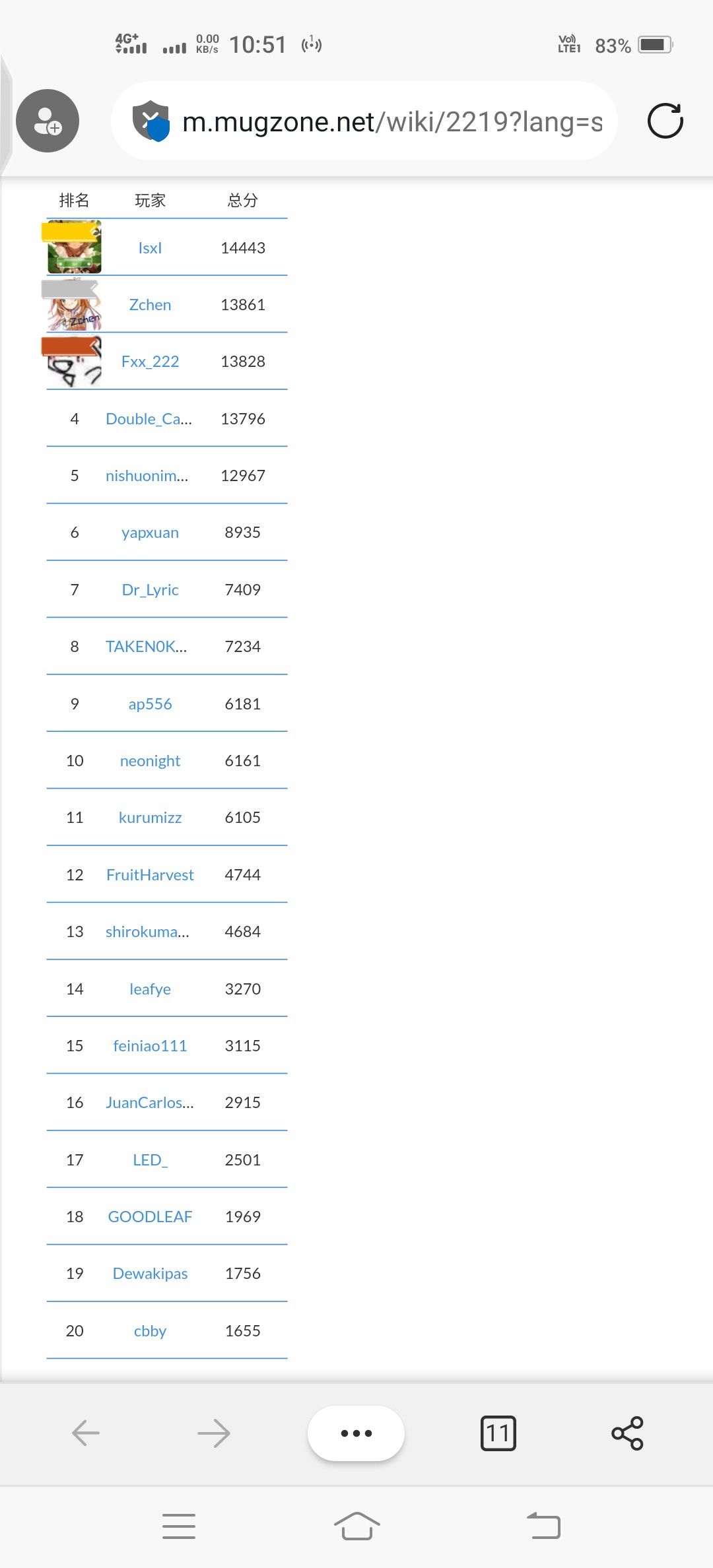This screenshot has width=713, height=1568.
Task: Open FruitHarvest's player link
Action: (150, 875)
